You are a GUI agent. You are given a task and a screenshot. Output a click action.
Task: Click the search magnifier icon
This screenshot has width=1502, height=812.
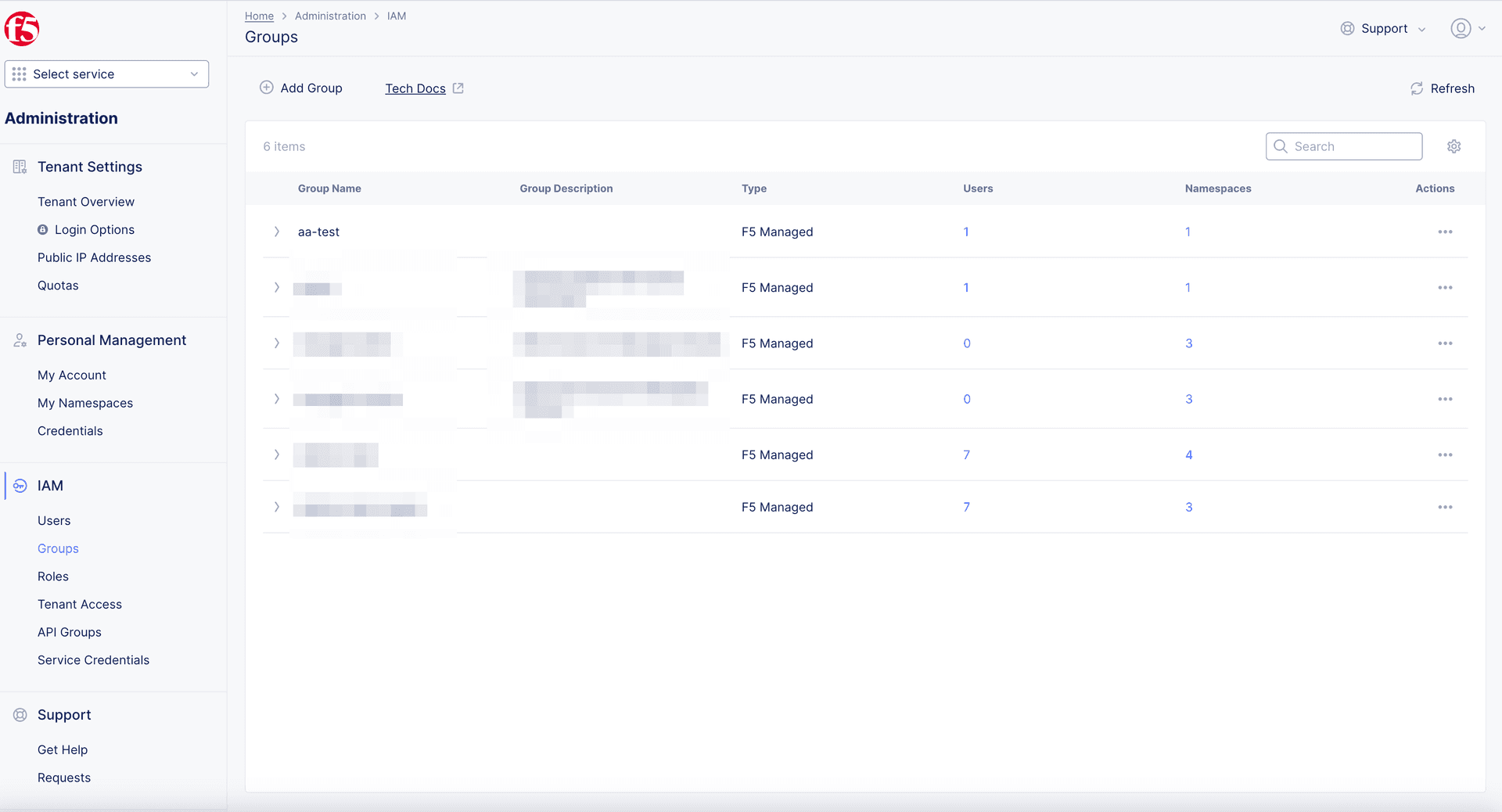click(1281, 146)
